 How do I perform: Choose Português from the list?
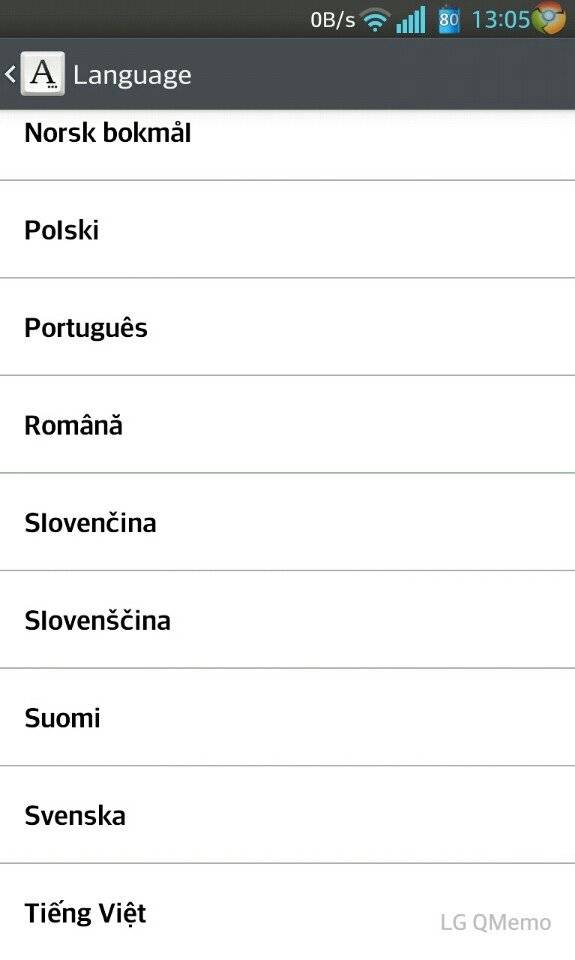tap(287, 327)
